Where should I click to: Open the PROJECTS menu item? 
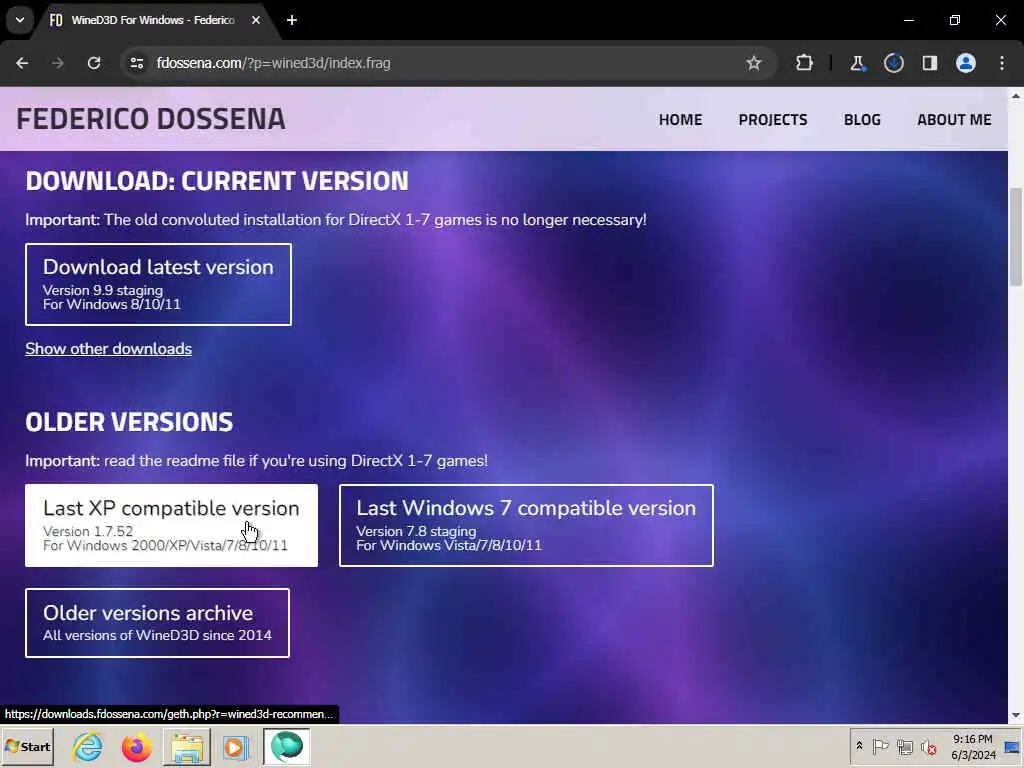click(x=773, y=120)
